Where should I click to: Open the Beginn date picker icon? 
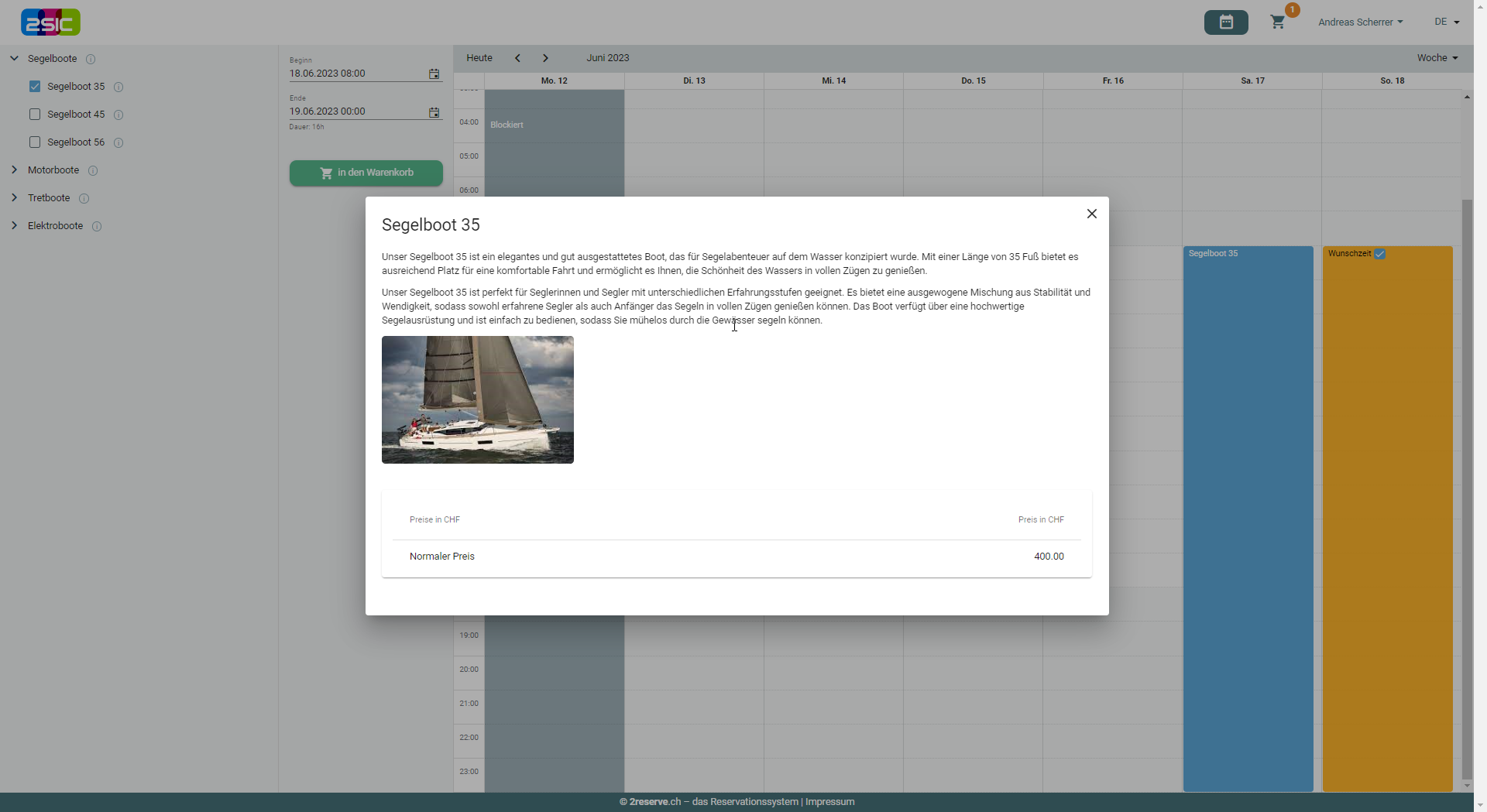434,74
